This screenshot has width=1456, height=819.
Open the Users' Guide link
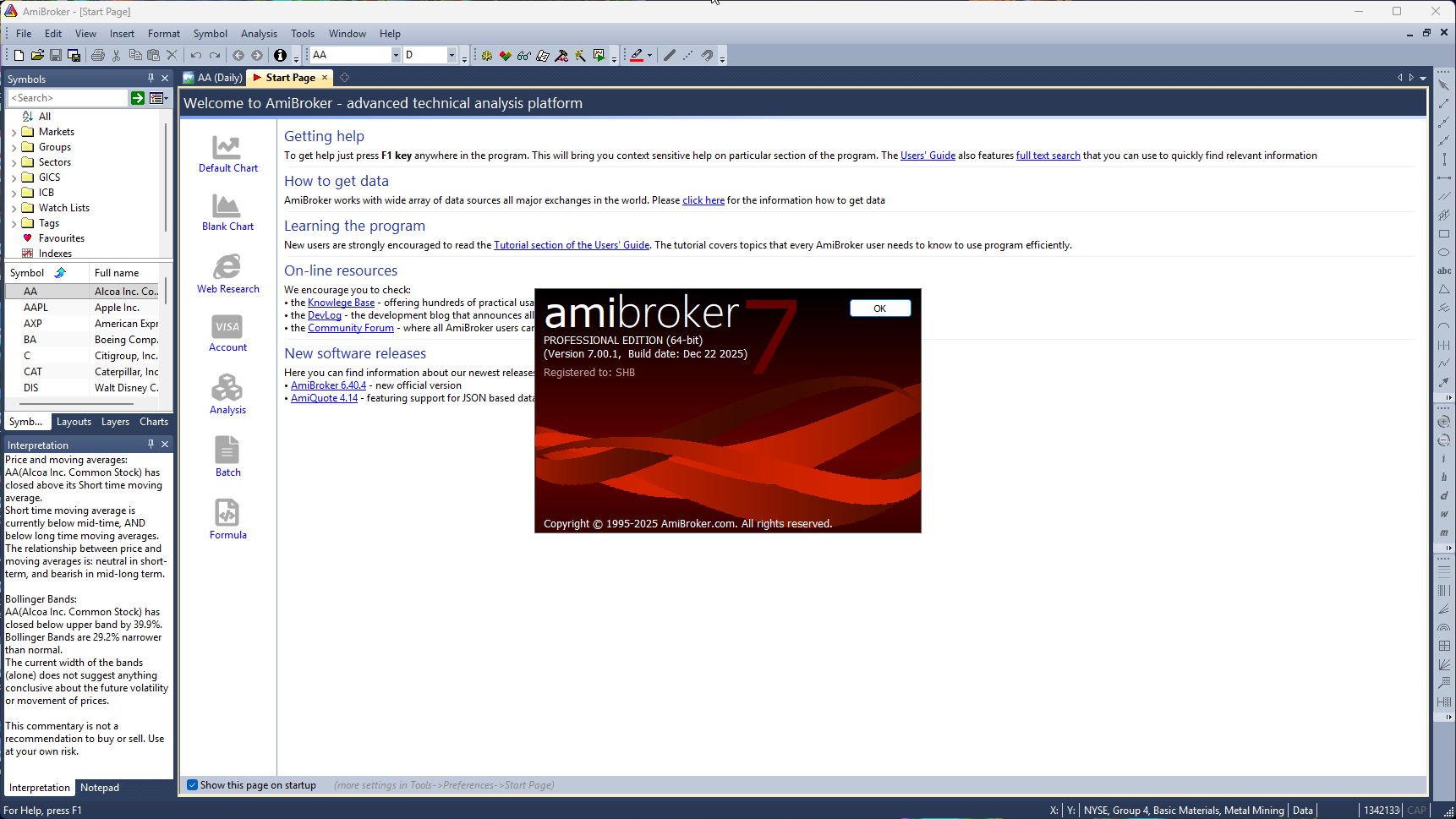(928, 156)
